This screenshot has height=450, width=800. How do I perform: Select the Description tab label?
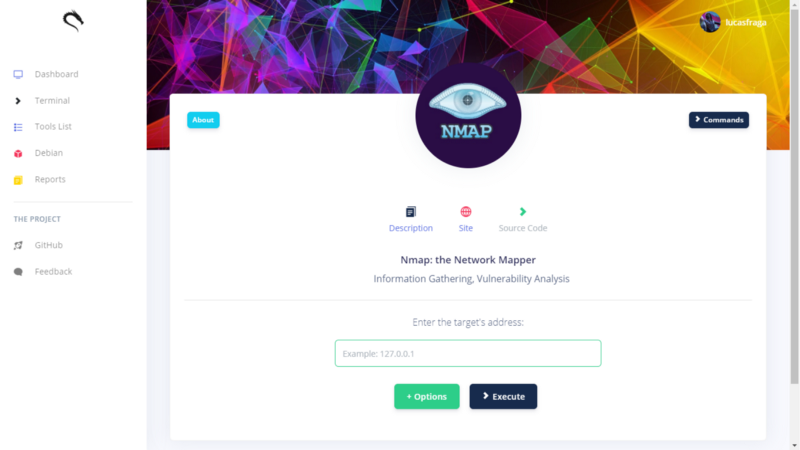coord(411,228)
